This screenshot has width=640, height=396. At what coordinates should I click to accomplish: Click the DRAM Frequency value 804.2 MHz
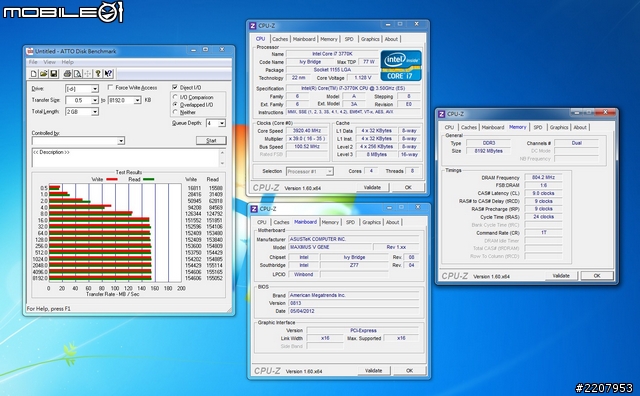point(543,178)
